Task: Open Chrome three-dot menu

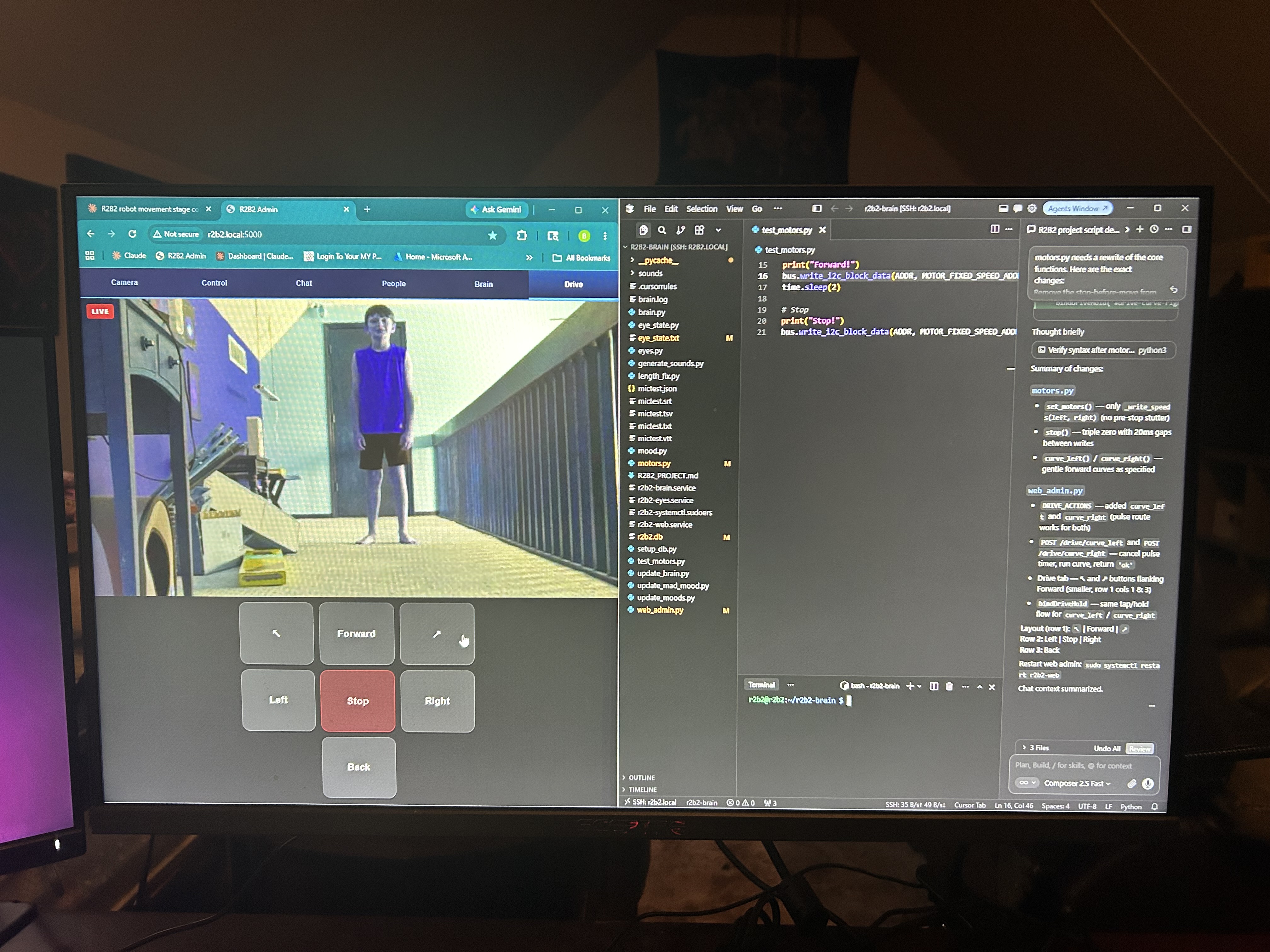Action: pos(604,236)
